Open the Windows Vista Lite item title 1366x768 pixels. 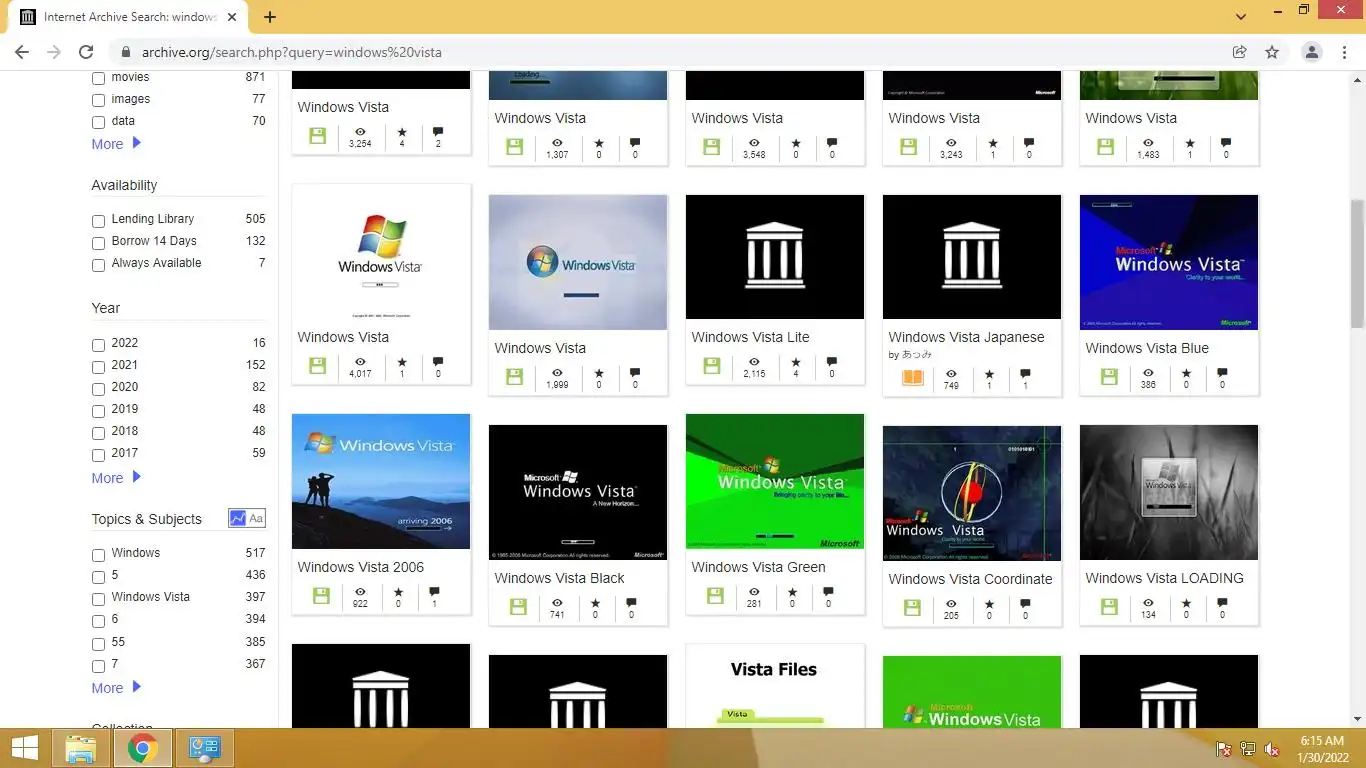pyautogui.click(x=750, y=337)
